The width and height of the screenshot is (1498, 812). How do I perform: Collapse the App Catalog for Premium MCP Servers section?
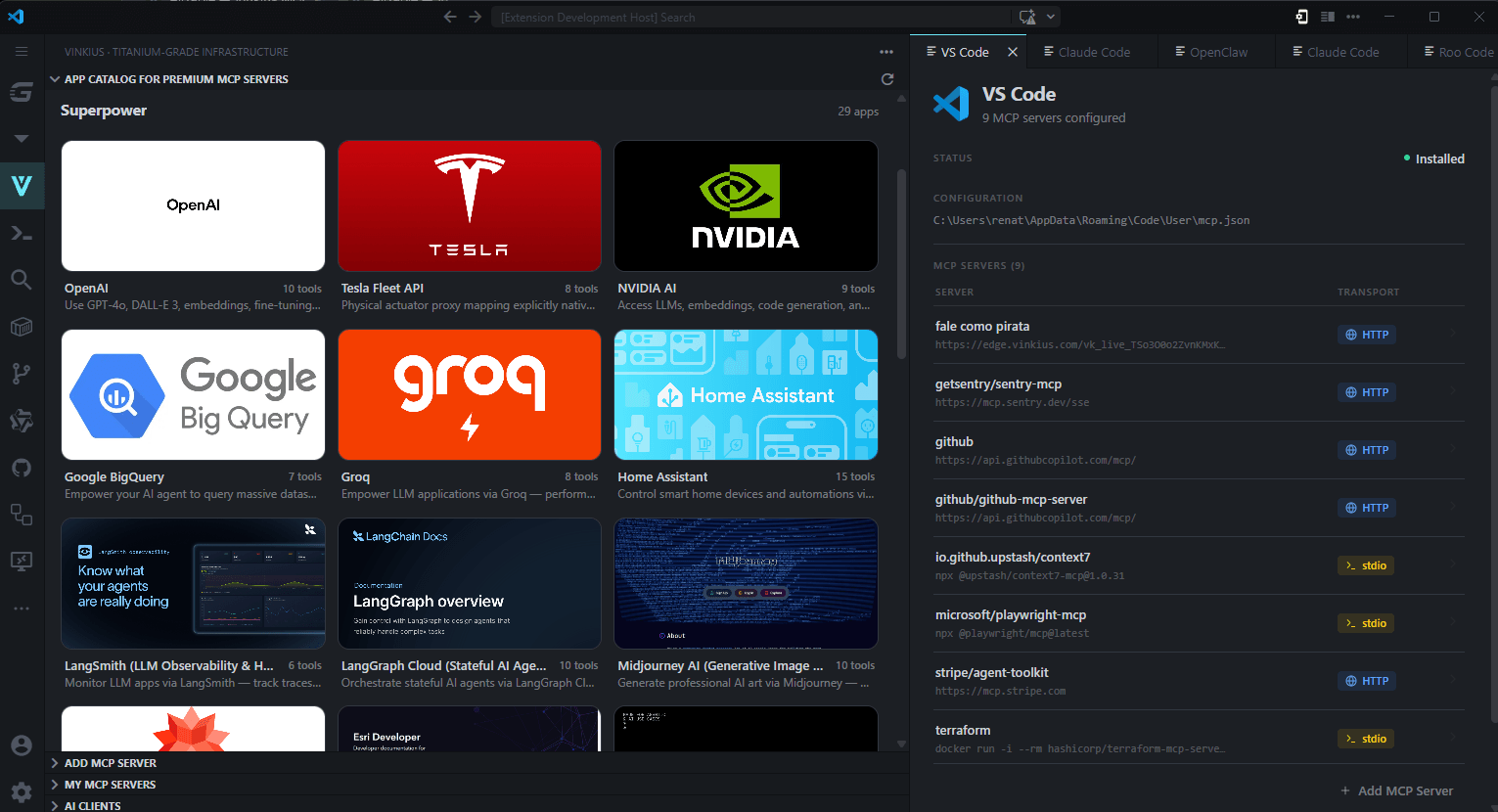point(55,79)
